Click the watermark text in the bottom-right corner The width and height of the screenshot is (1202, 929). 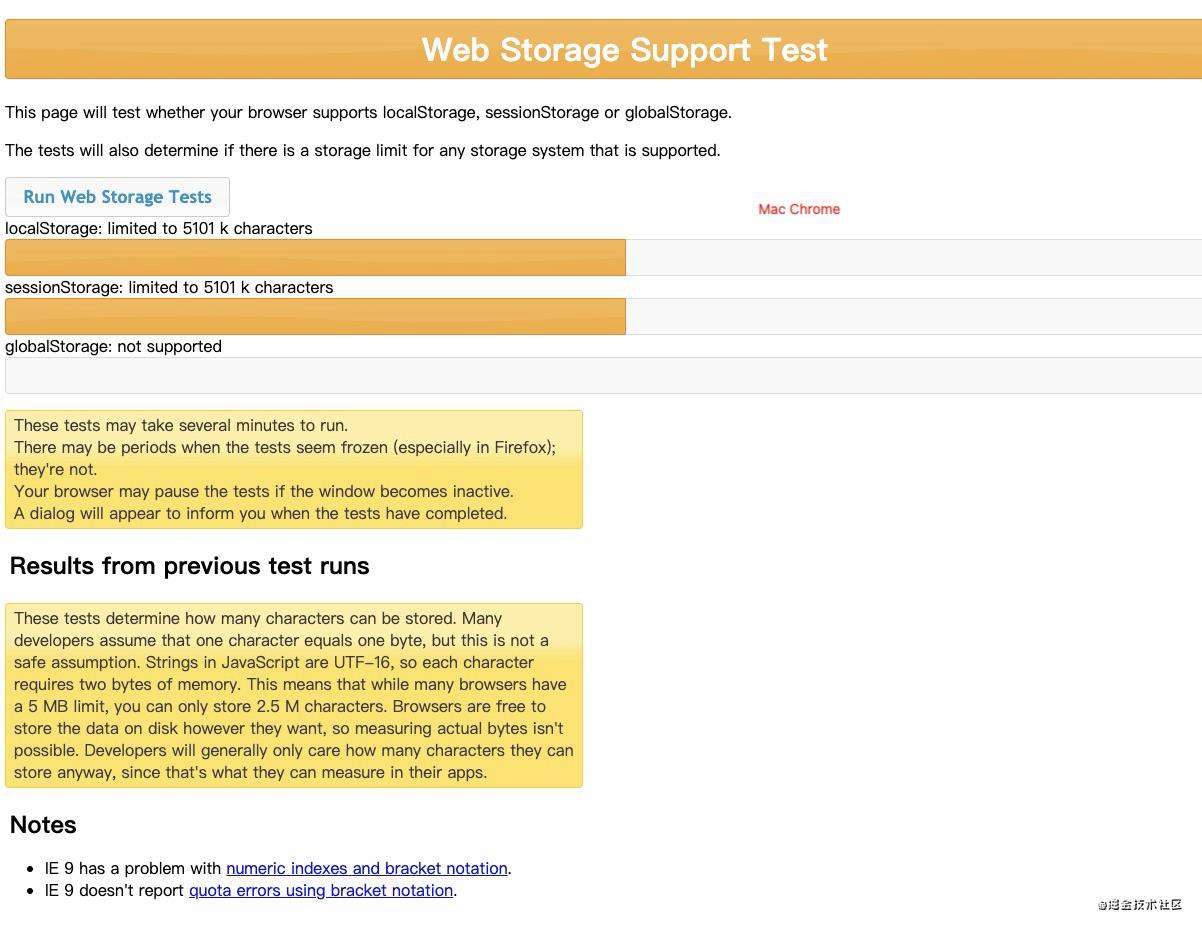tap(1139, 905)
